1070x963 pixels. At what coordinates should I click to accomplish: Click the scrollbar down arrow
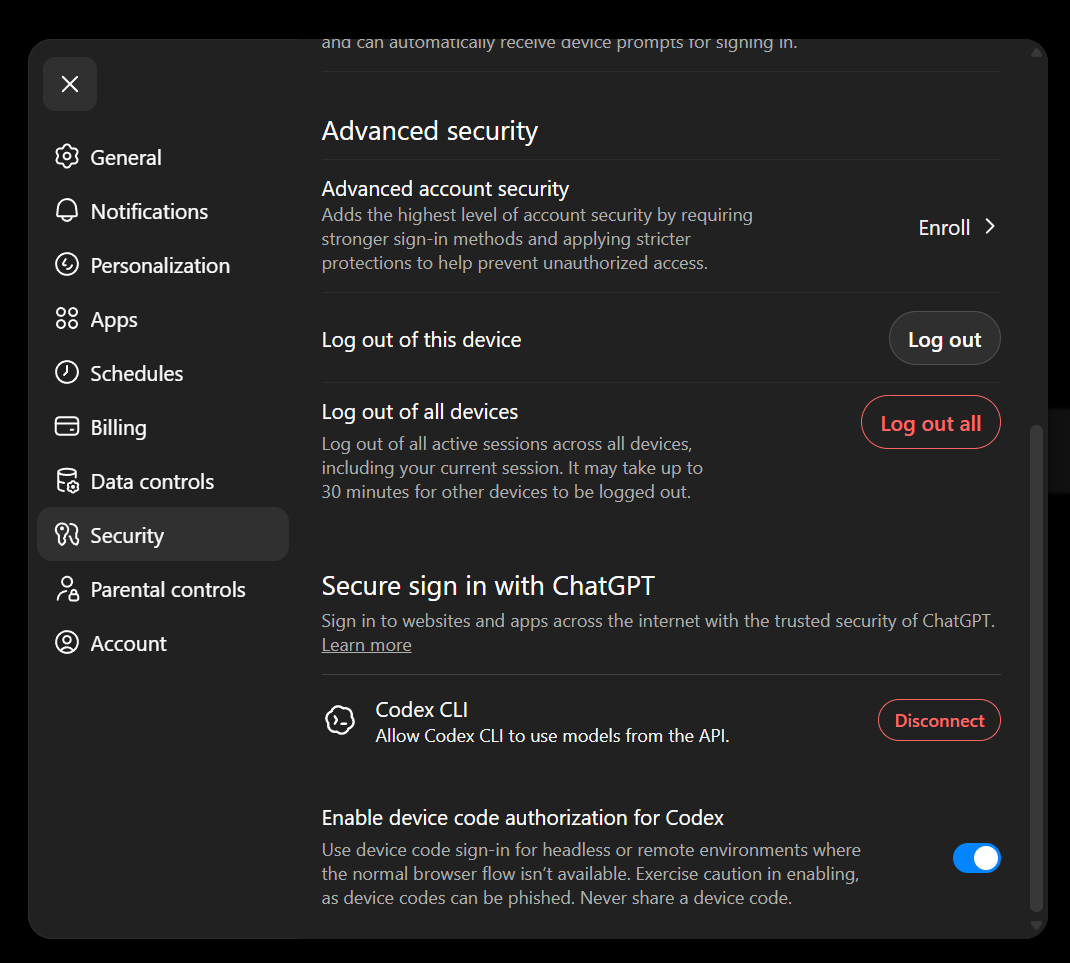coord(1036,926)
